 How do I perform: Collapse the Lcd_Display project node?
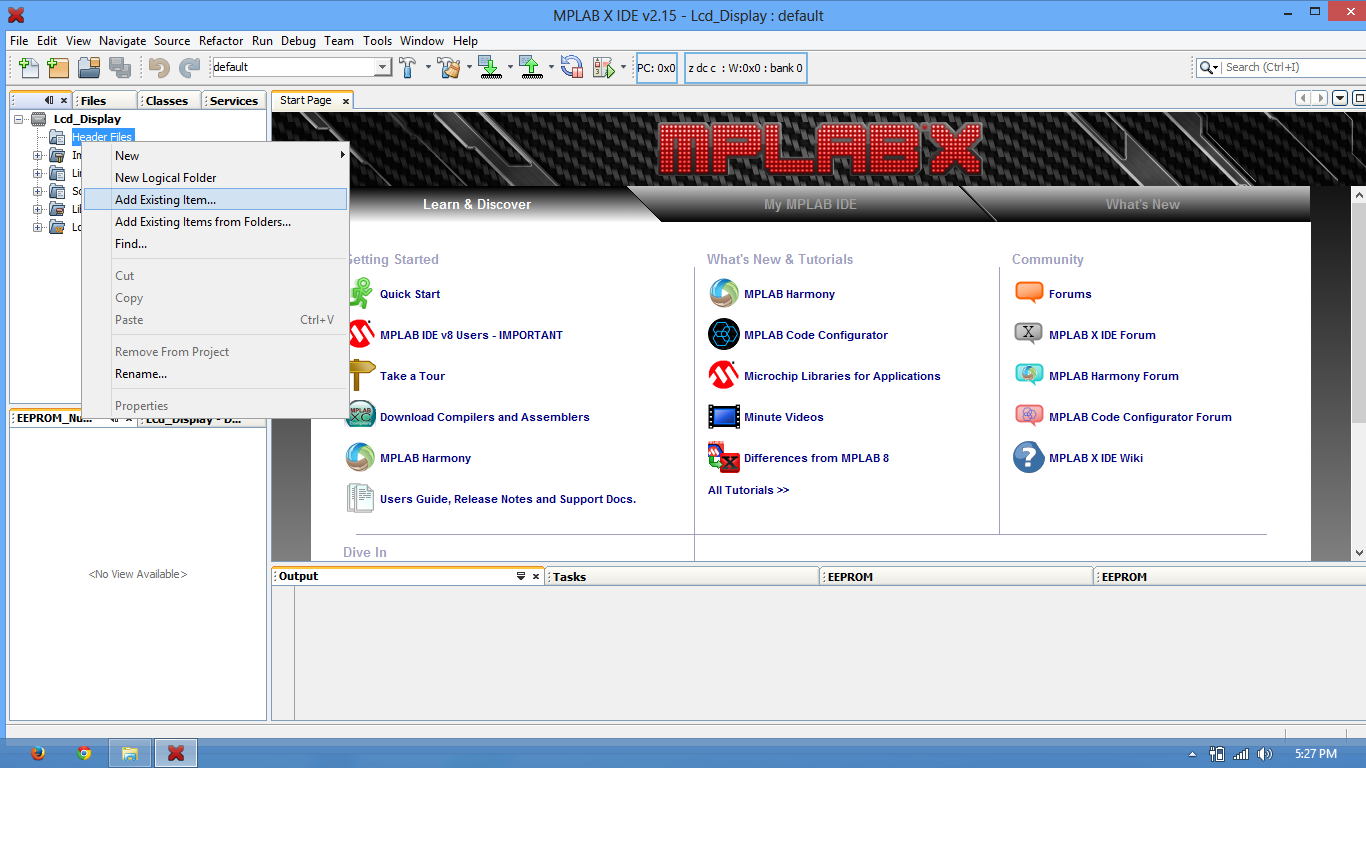pyautogui.click(x=19, y=119)
